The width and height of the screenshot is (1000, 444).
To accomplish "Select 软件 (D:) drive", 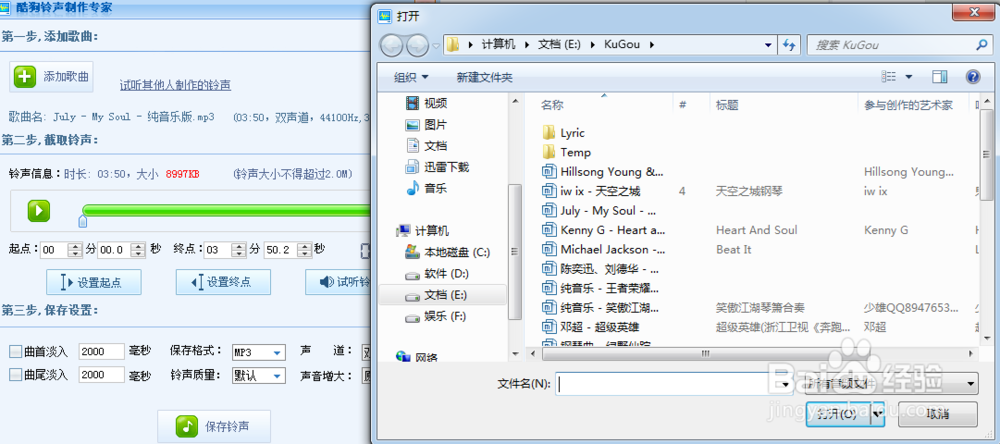I will pos(438,273).
